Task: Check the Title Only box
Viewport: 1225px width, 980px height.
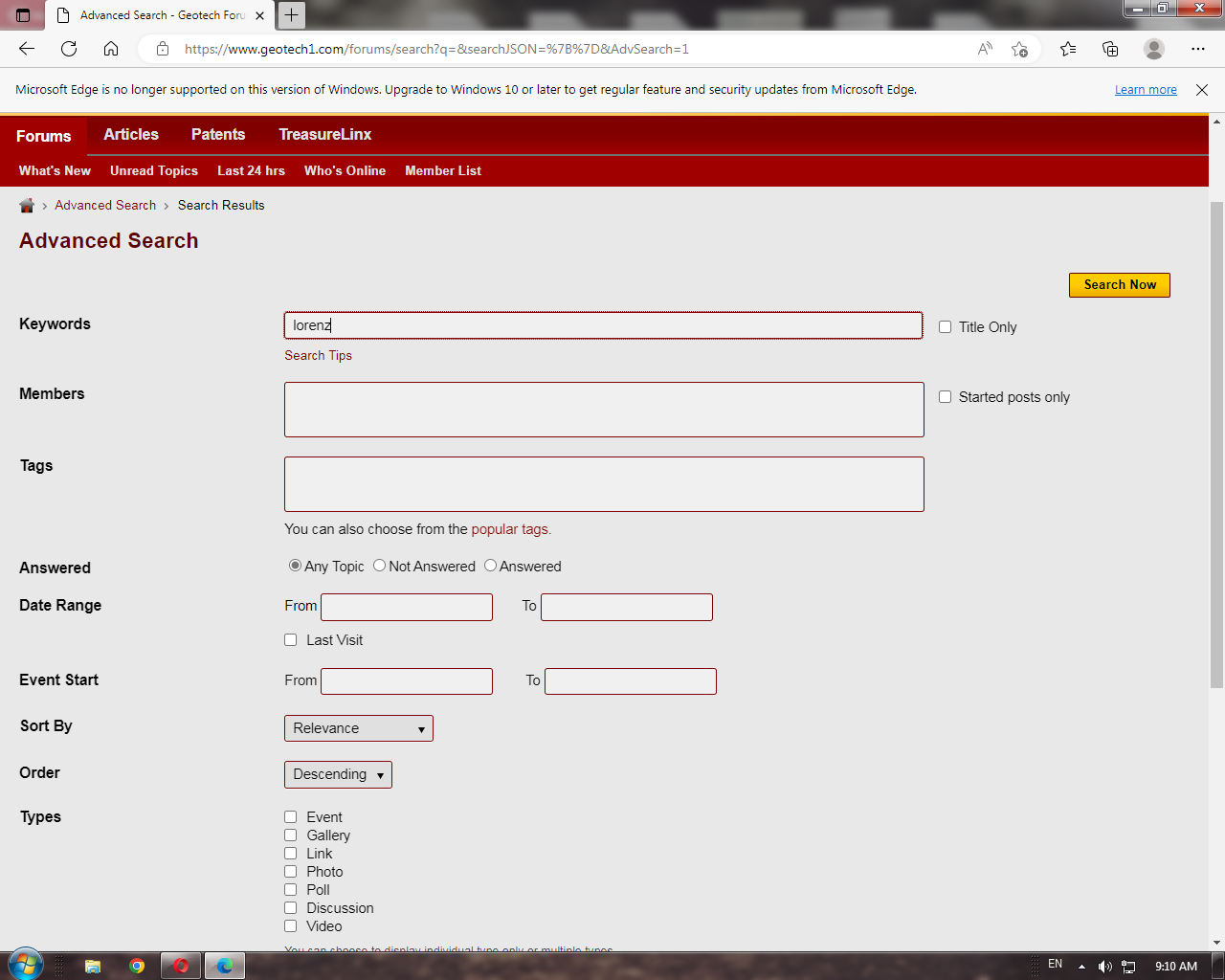Action: (x=946, y=327)
